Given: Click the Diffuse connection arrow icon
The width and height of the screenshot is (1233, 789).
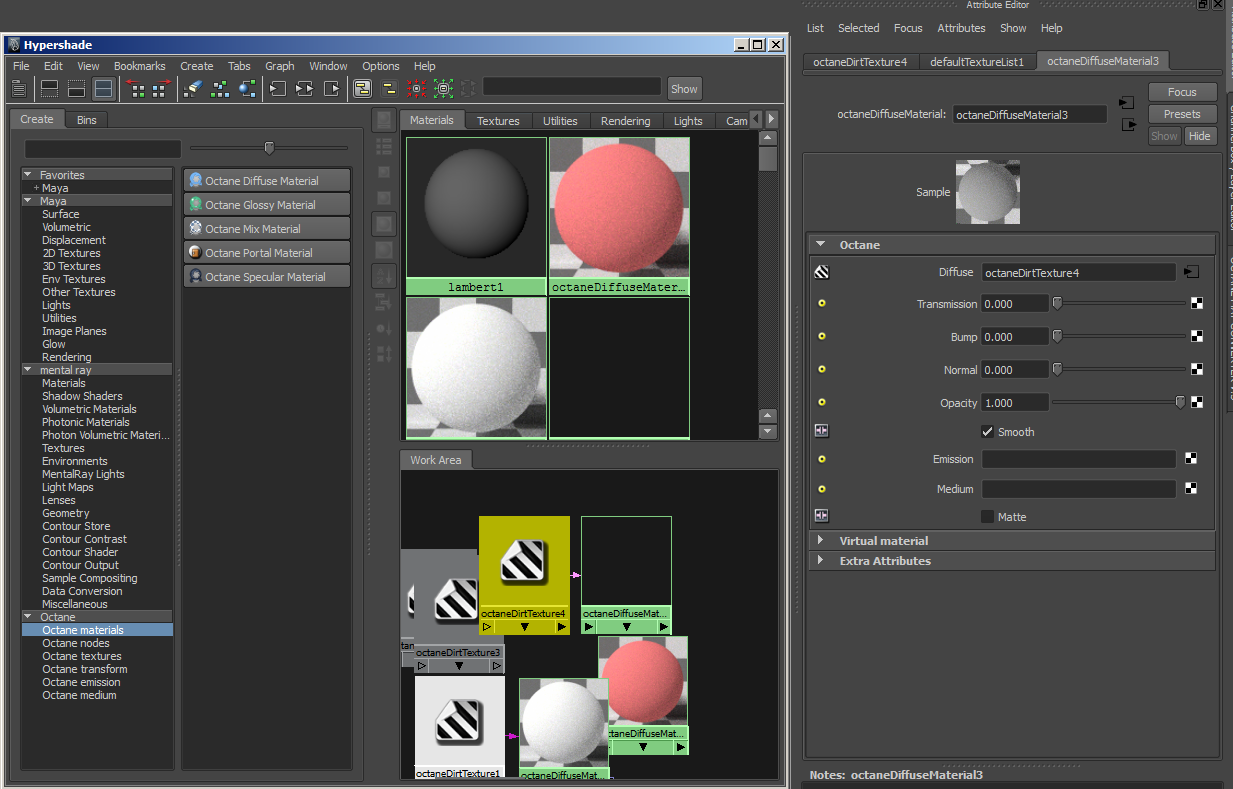Looking at the screenshot, I should point(1191,272).
